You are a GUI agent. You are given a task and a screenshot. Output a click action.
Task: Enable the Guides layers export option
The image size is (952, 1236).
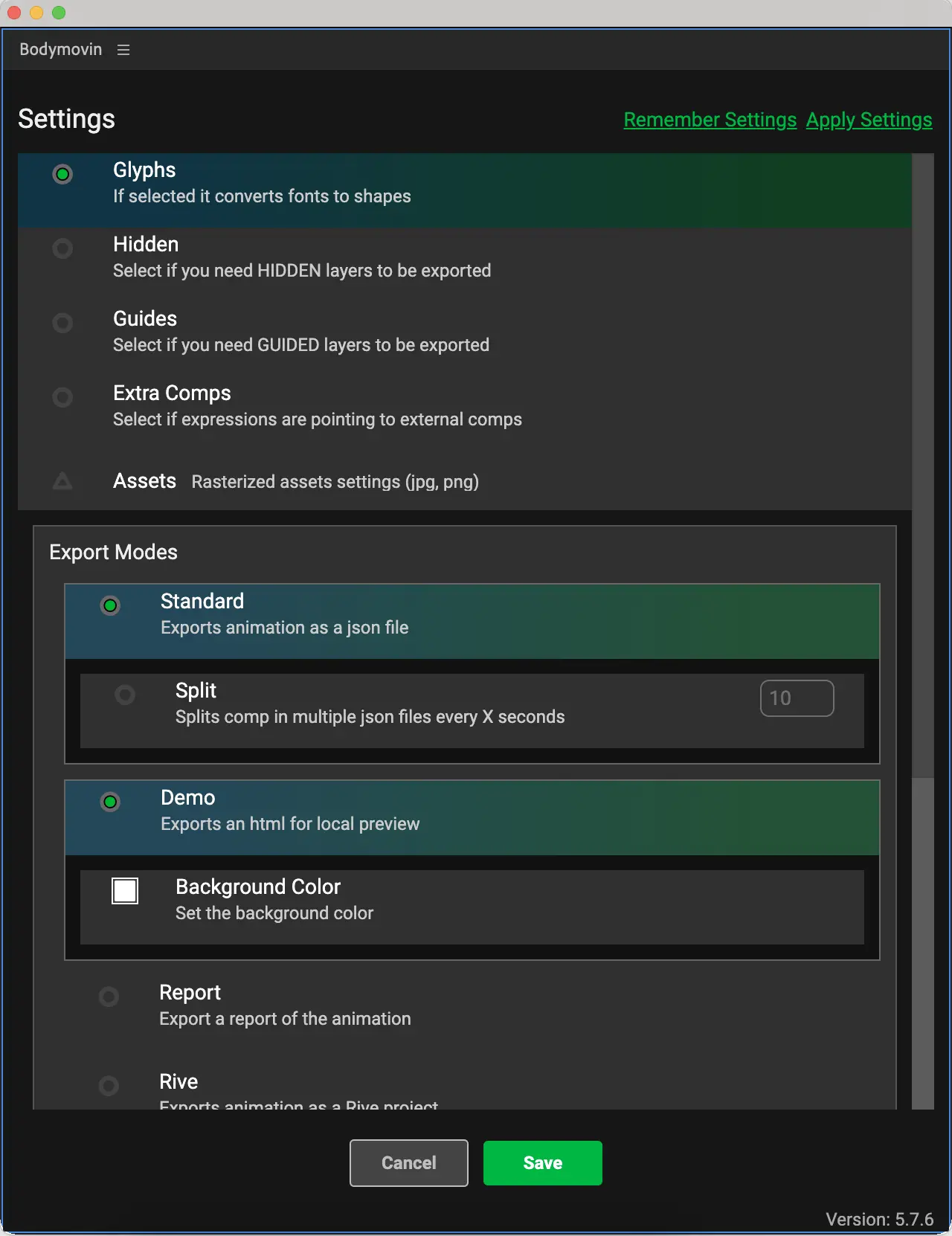point(63,323)
